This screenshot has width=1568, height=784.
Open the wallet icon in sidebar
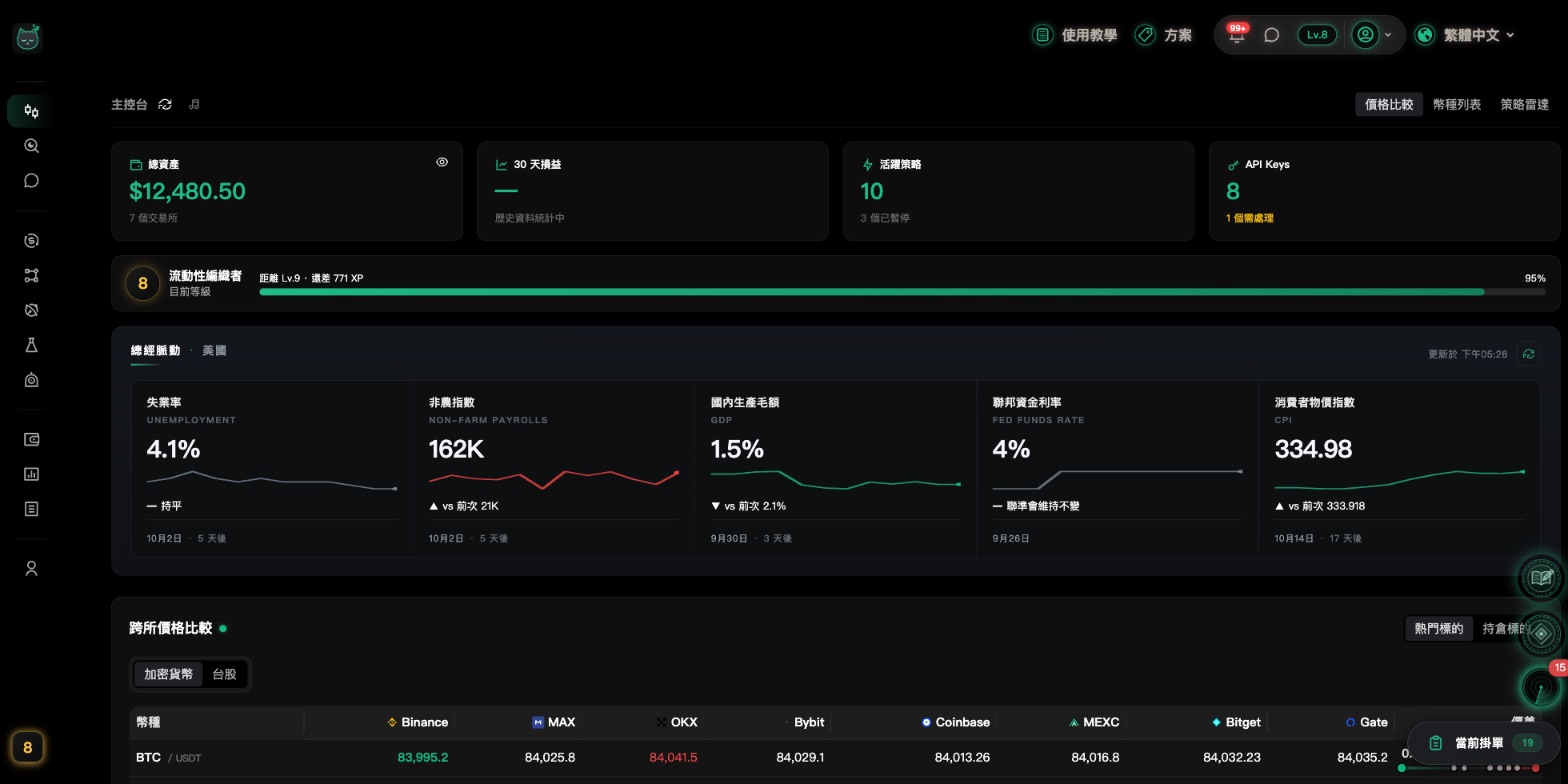coord(31,440)
